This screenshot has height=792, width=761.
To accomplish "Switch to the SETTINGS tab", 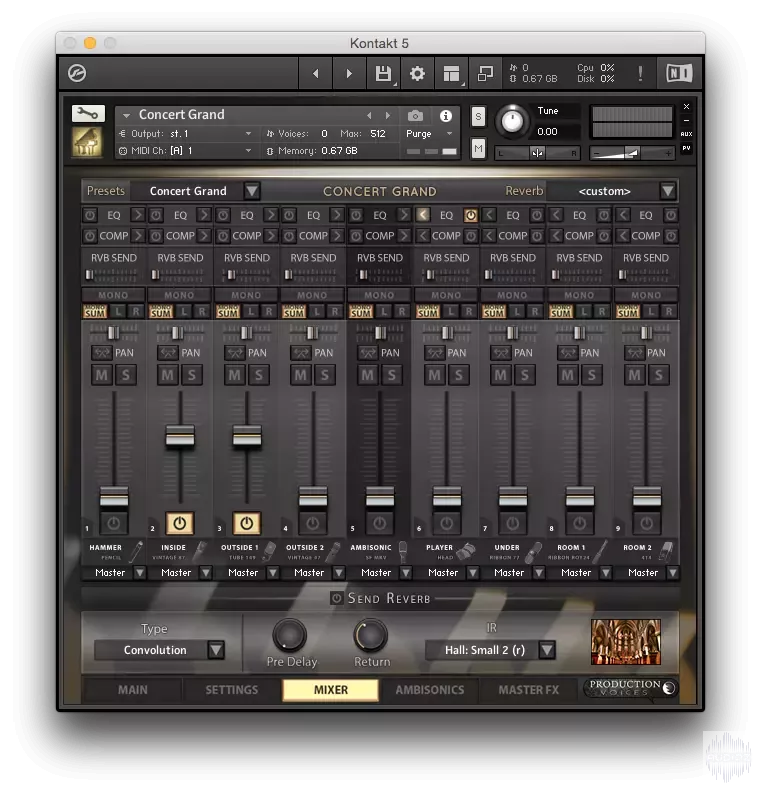I will click(232, 690).
